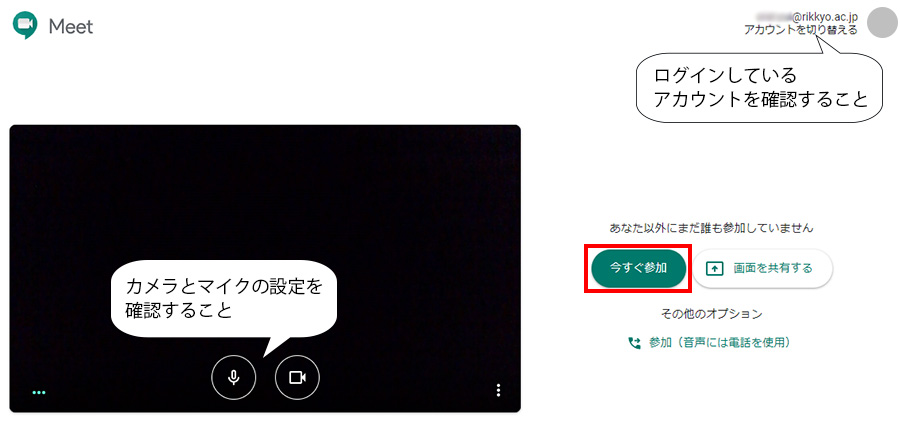Click the カメラとマイクの設定を確認すること callout

coord(223,299)
